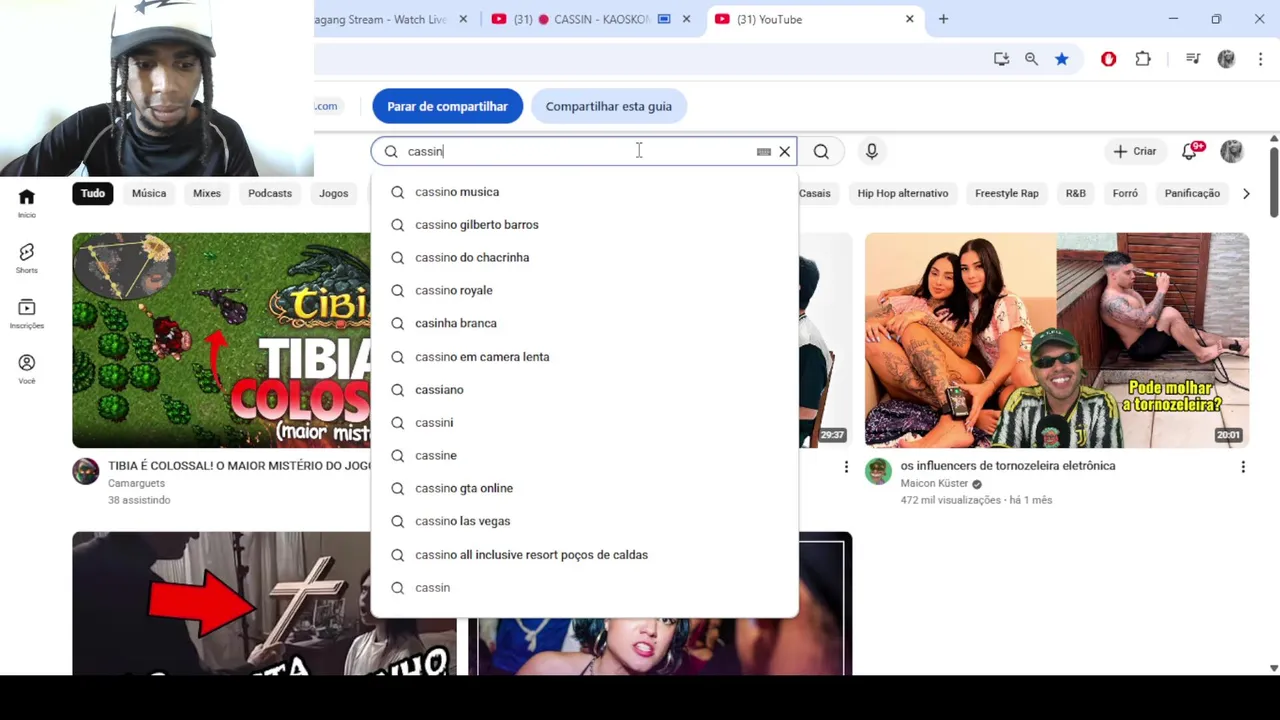Viewport: 1280px width, 720px height.
Task: Choose suggestion cassino gta online
Action: pos(584,489)
